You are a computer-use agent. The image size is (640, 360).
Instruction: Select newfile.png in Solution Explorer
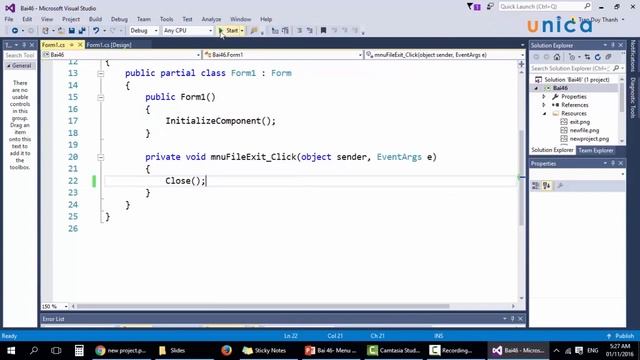click(584, 130)
